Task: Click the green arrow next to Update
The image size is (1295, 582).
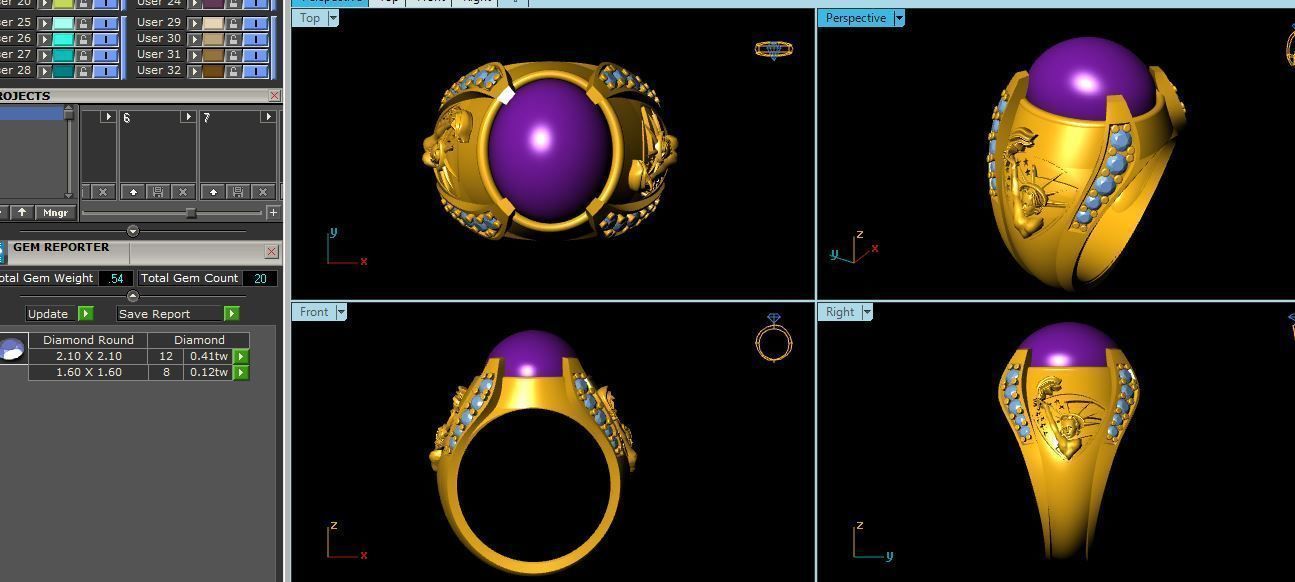Action: 86,314
